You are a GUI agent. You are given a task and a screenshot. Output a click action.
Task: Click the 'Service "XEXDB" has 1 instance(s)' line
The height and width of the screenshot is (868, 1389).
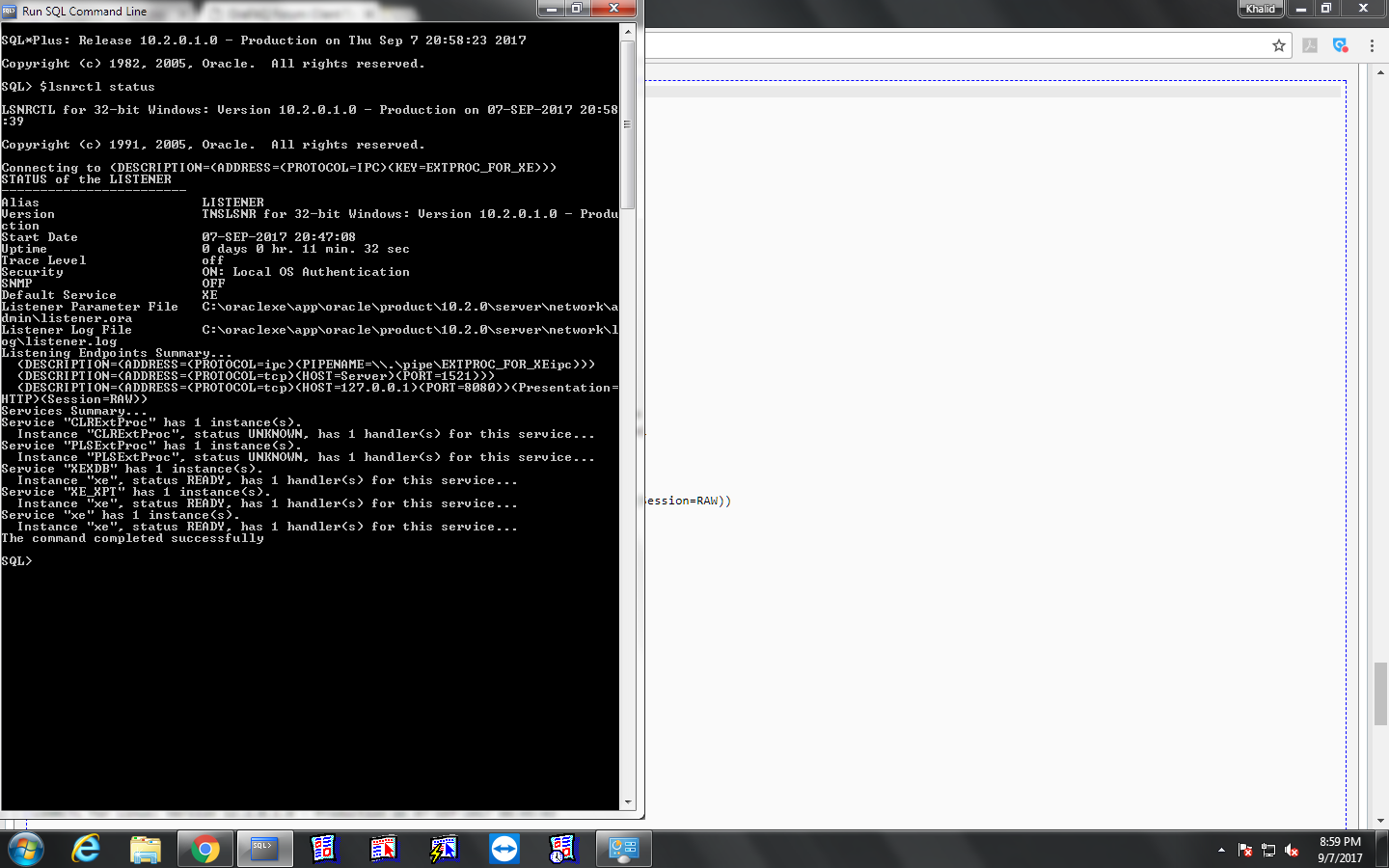point(132,469)
